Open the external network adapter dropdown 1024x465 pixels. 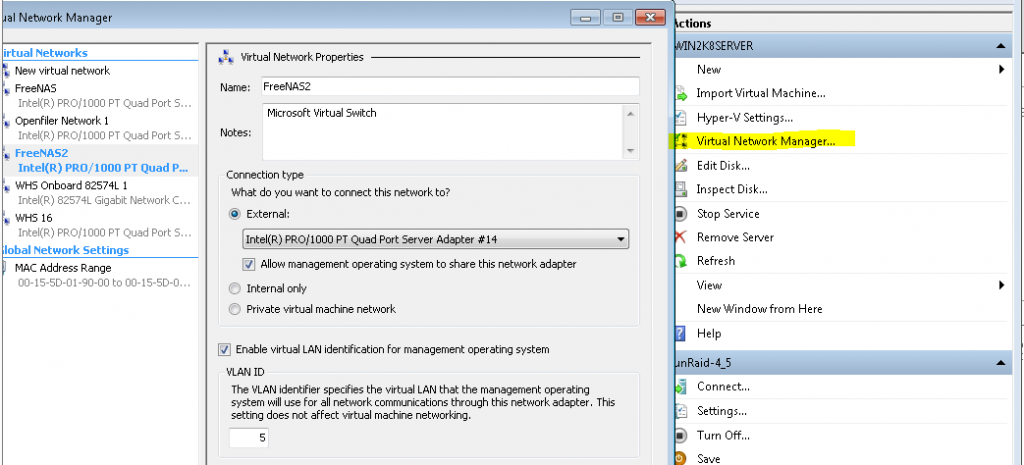[621, 240]
